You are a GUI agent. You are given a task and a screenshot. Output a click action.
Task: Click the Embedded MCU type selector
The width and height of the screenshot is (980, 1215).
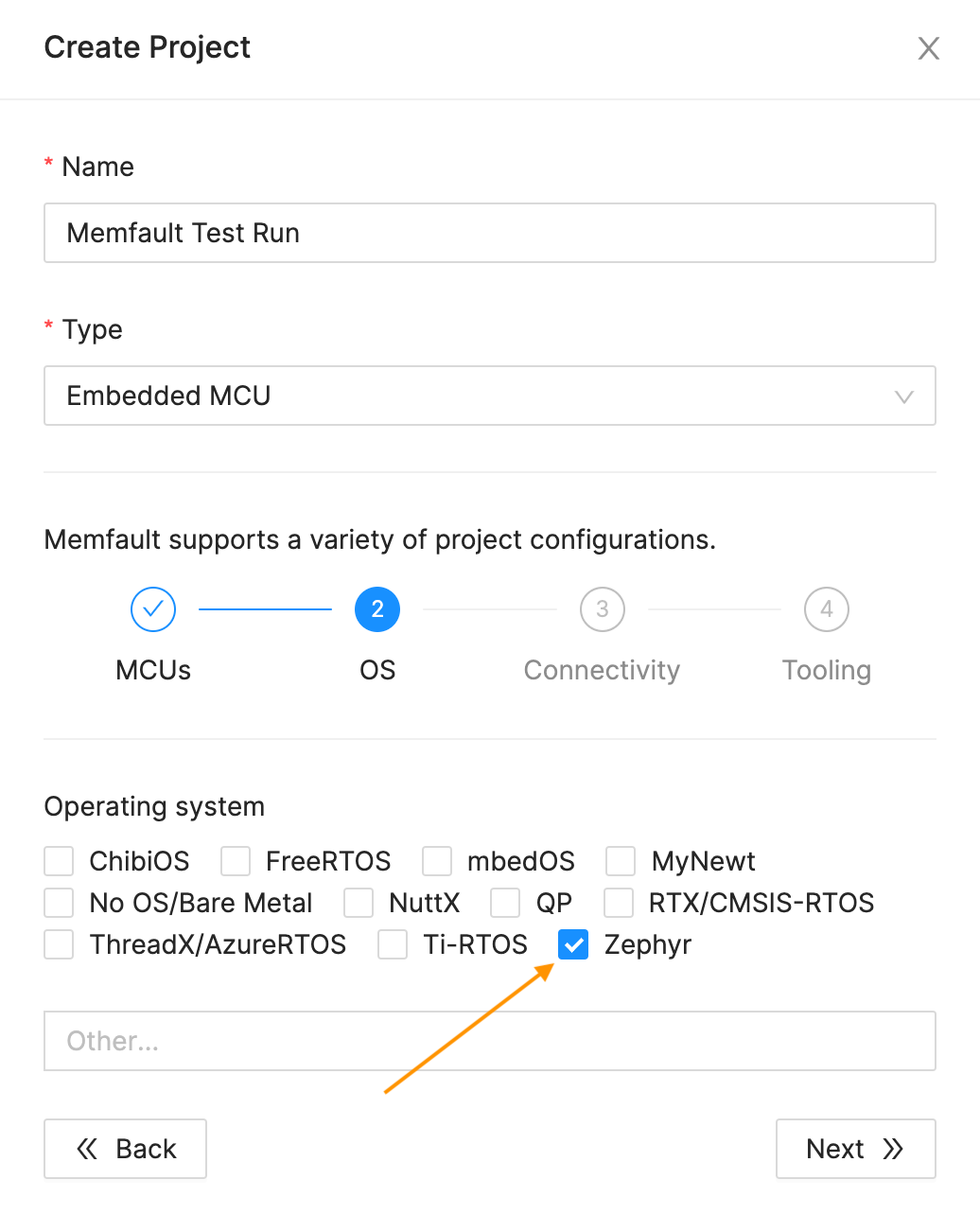(473, 396)
